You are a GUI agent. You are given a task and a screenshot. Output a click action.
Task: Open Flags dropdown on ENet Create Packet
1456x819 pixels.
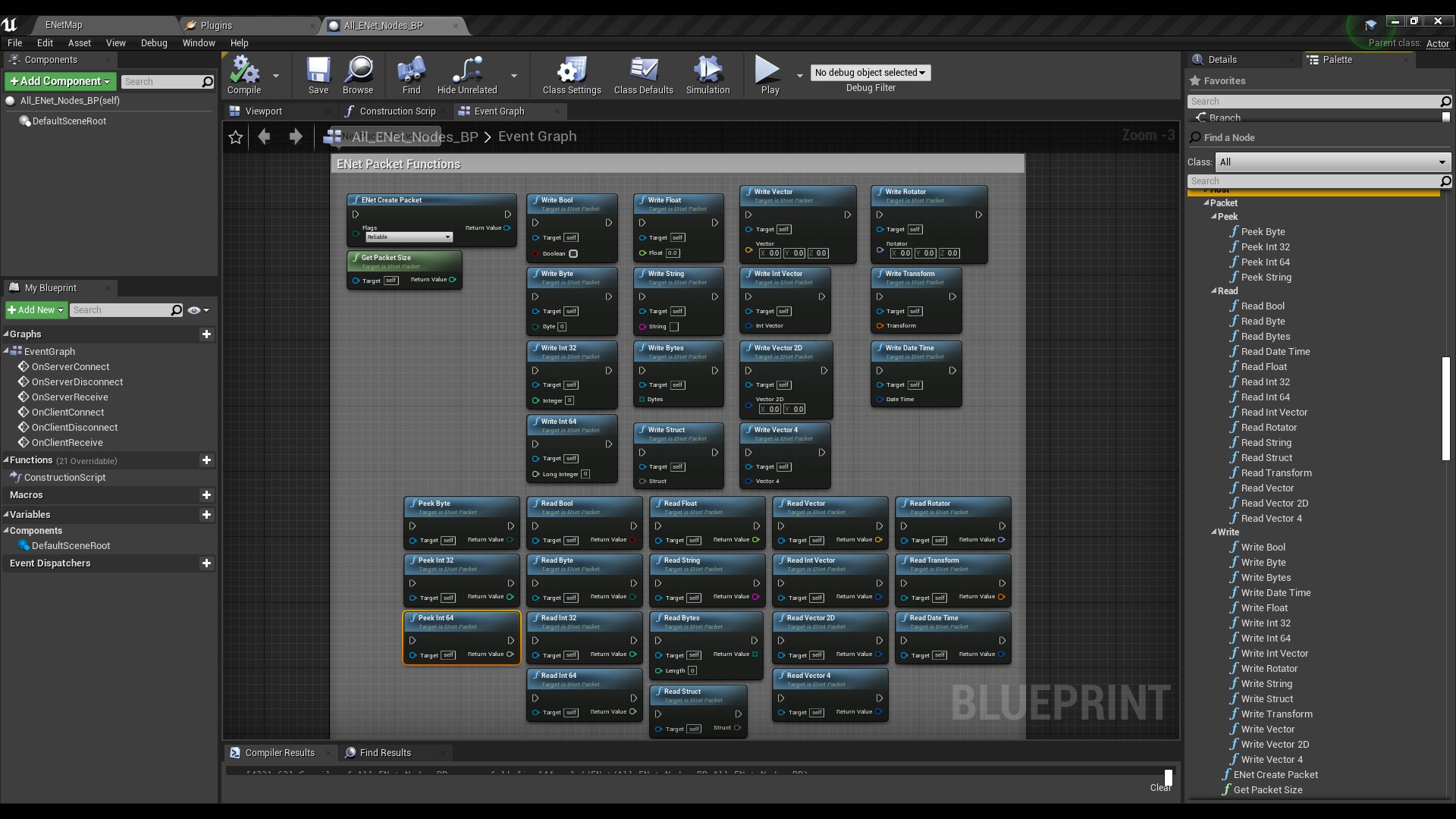pos(409,237)
